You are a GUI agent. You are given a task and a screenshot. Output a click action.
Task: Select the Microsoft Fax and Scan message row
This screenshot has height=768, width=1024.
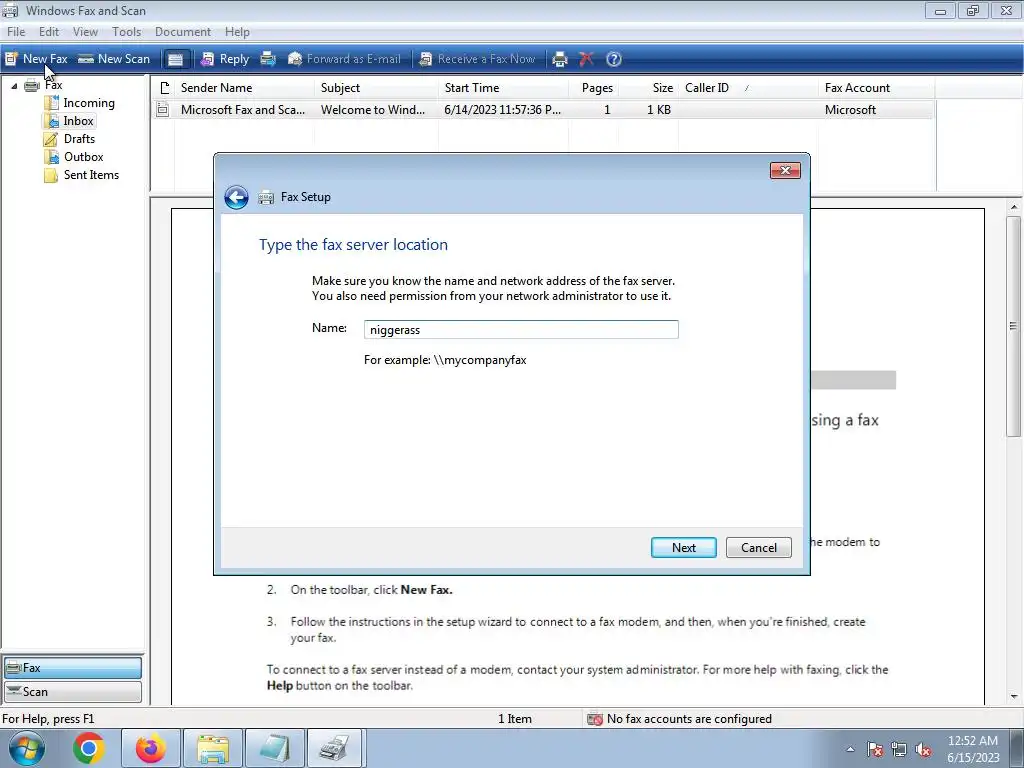(x=543, y=110)
